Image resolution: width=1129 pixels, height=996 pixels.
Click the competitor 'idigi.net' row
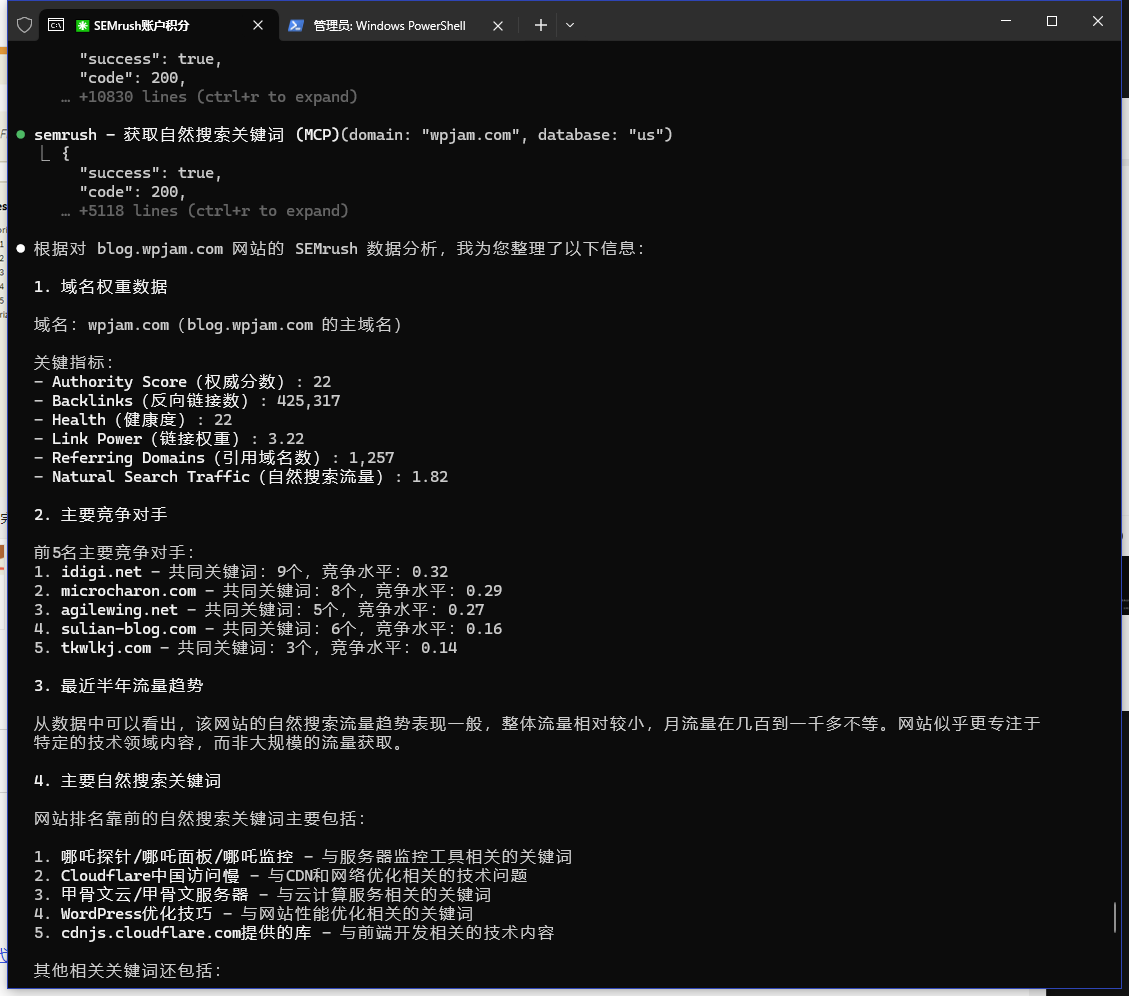pos(240,572)
